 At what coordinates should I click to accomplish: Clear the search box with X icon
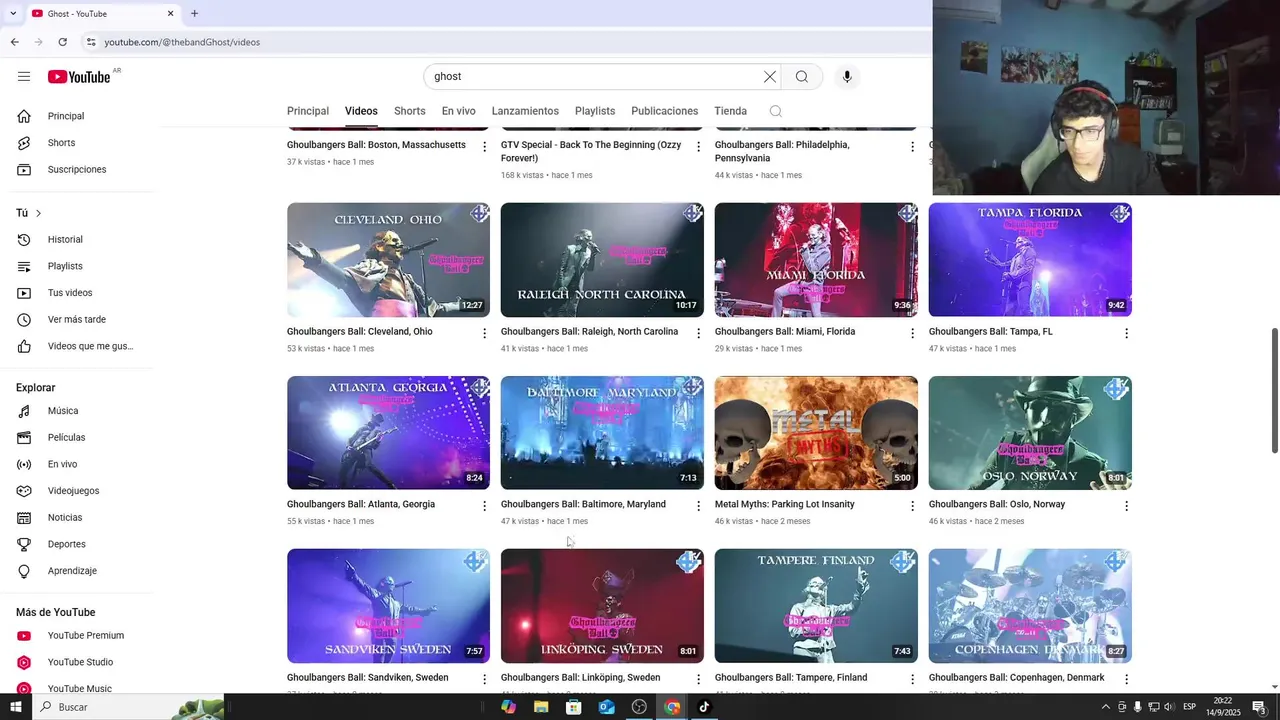point(770,77)
